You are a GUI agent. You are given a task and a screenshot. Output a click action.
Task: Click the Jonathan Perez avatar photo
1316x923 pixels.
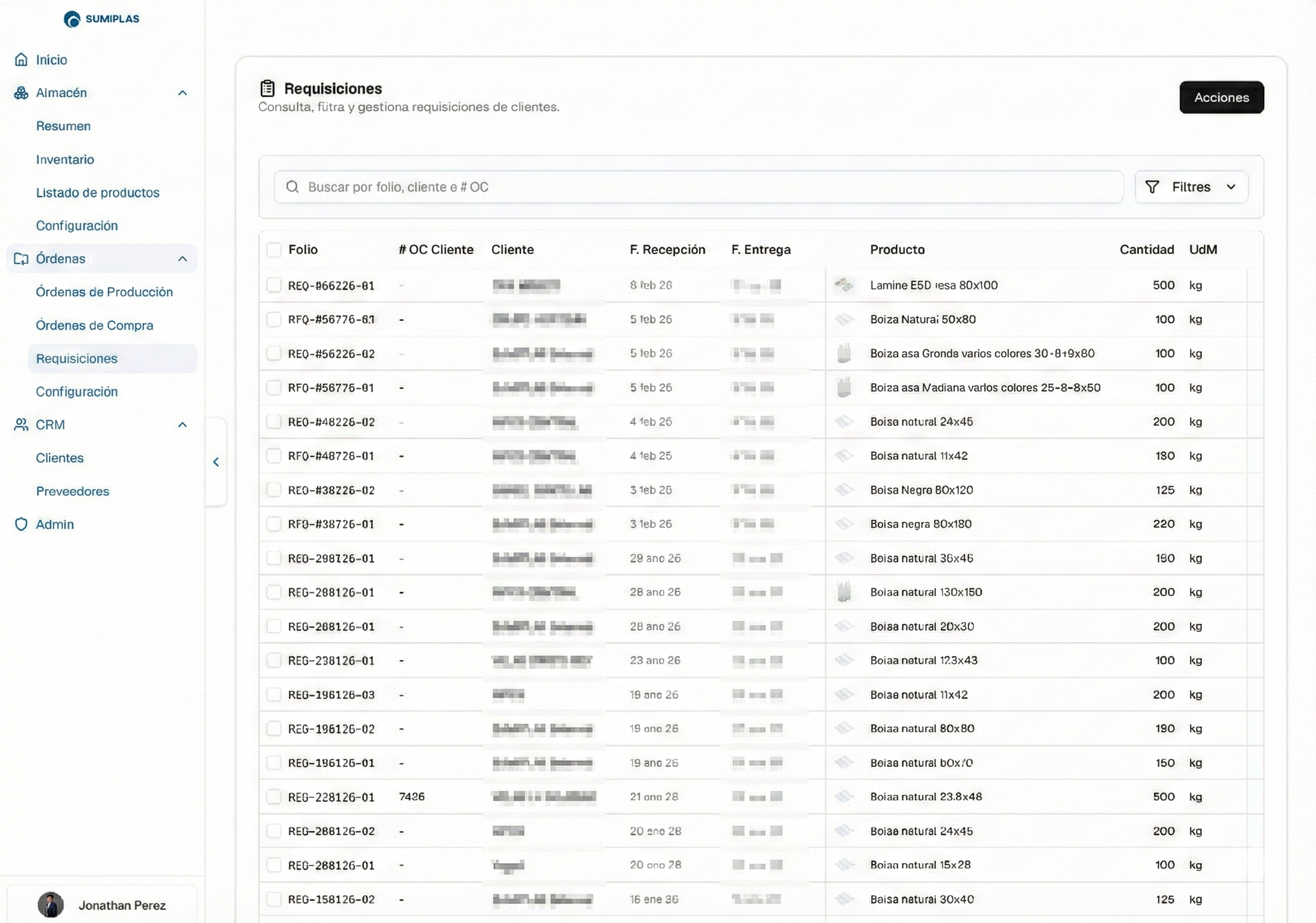50,905
